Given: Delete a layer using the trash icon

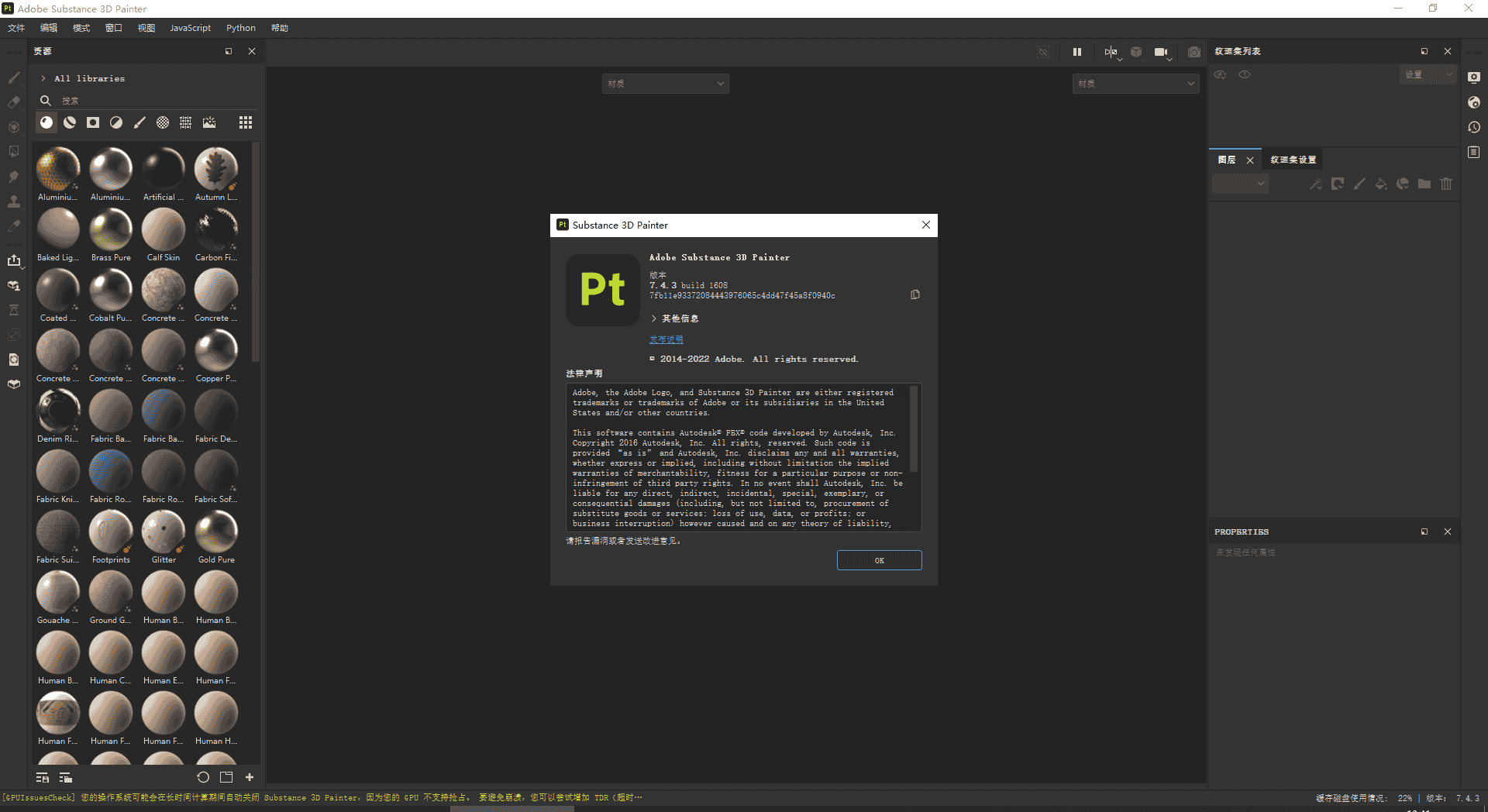Looking at the screenshot, I should (1446, 184).
